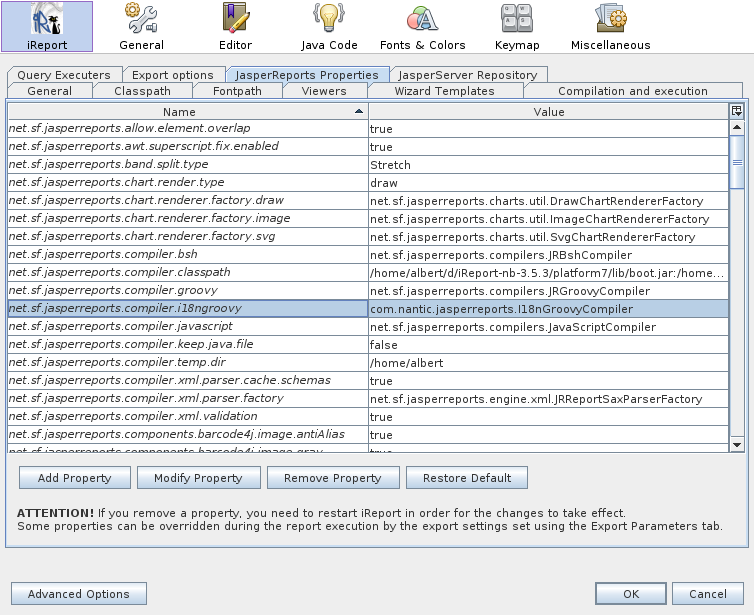Image resolution: width=754 pixels, height=615 pixels.
Task: Open the General options category
Action: (141, 26)
